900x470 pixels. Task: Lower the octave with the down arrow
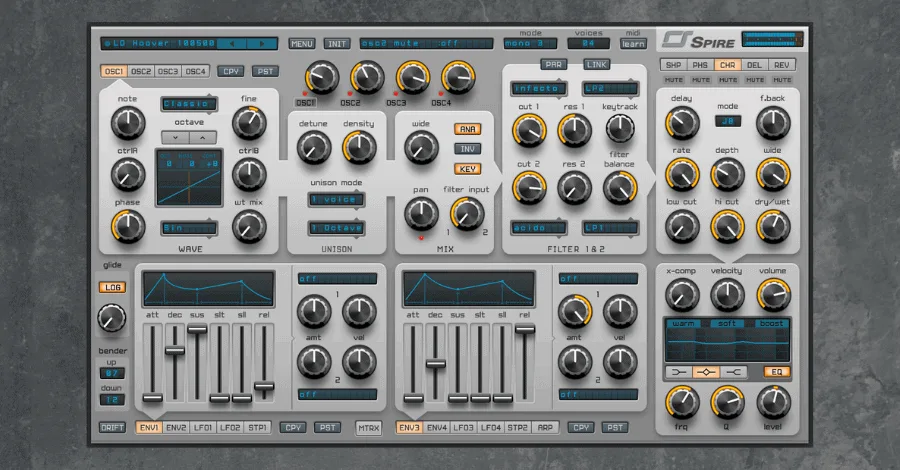[175, 138]
